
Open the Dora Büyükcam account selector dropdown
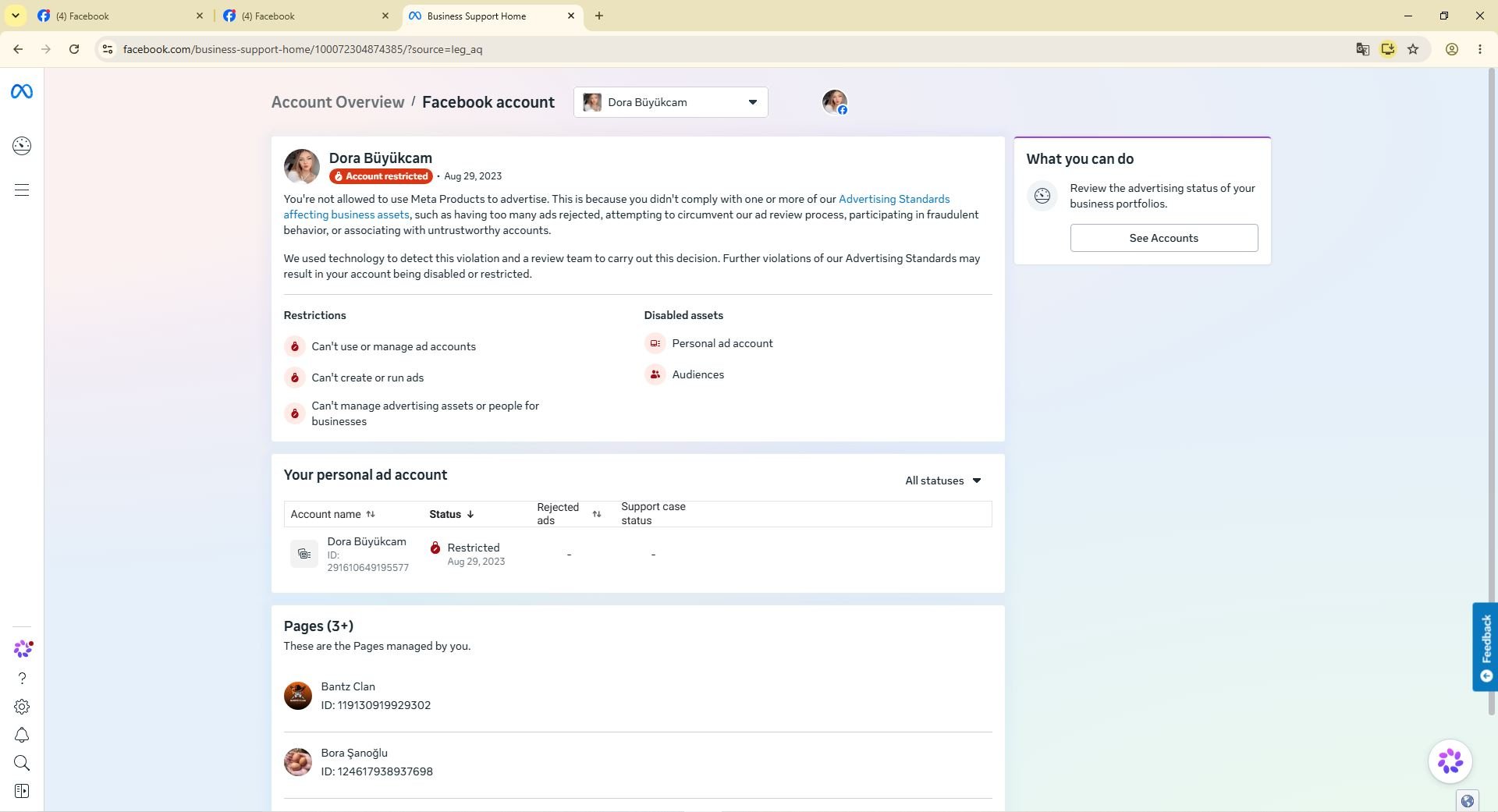pos(671,102)
